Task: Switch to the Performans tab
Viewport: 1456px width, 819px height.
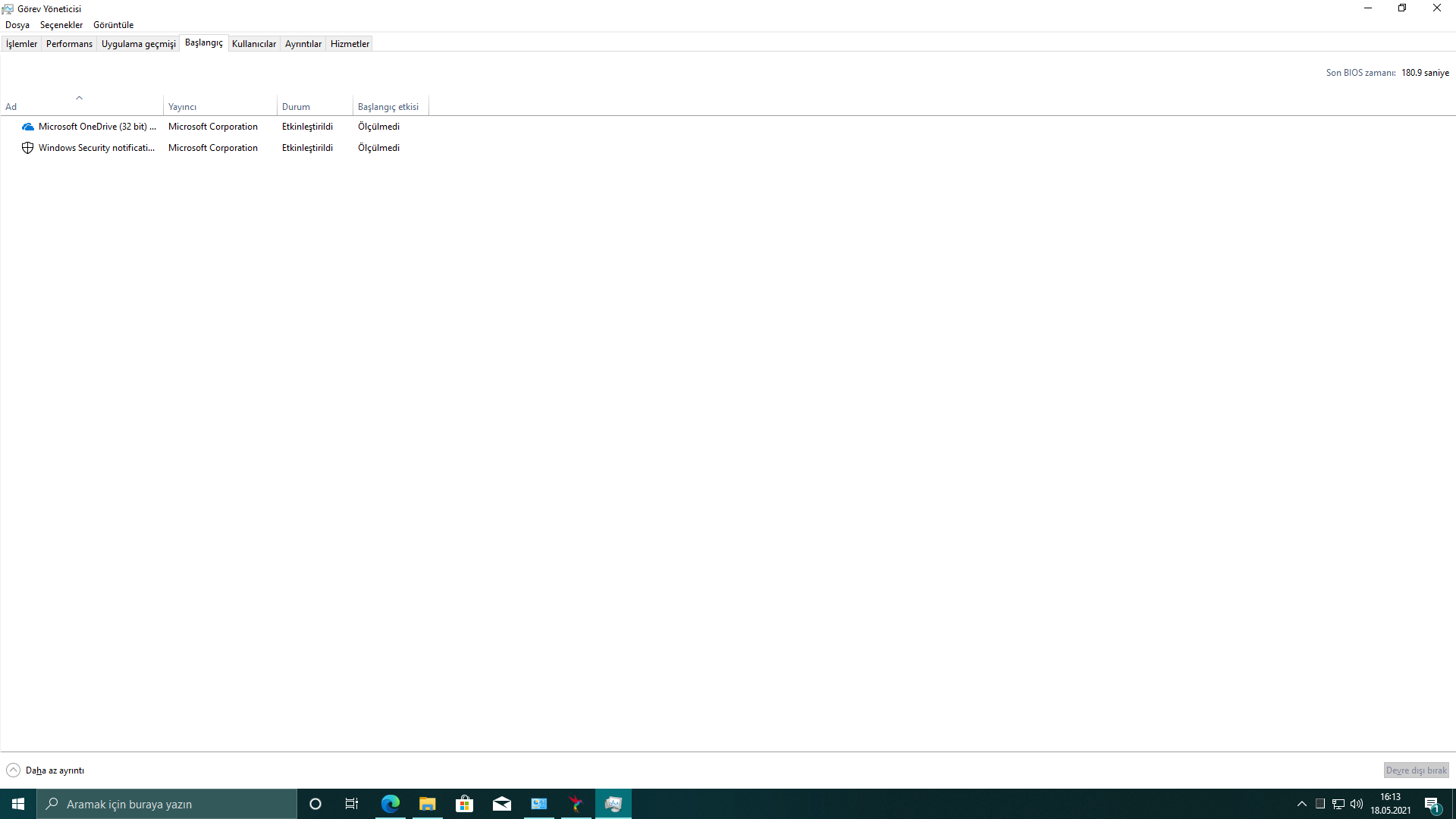Action: pyautogui.click(x=69, y=44)
